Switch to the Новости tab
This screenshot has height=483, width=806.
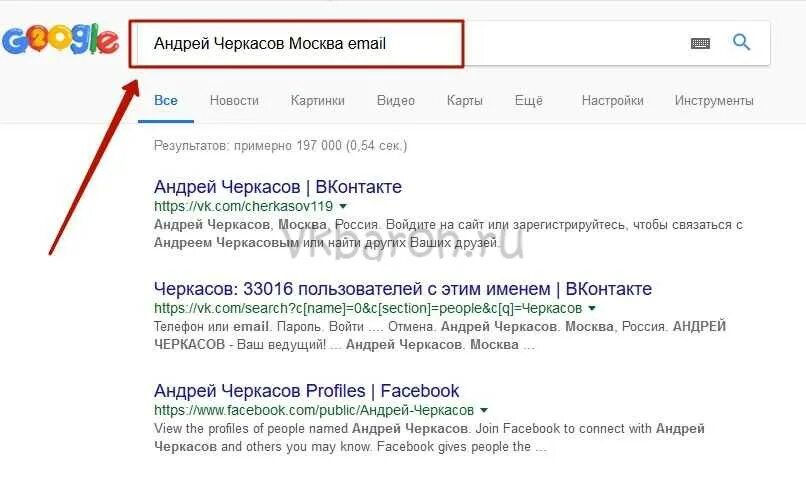coord(234,100)
